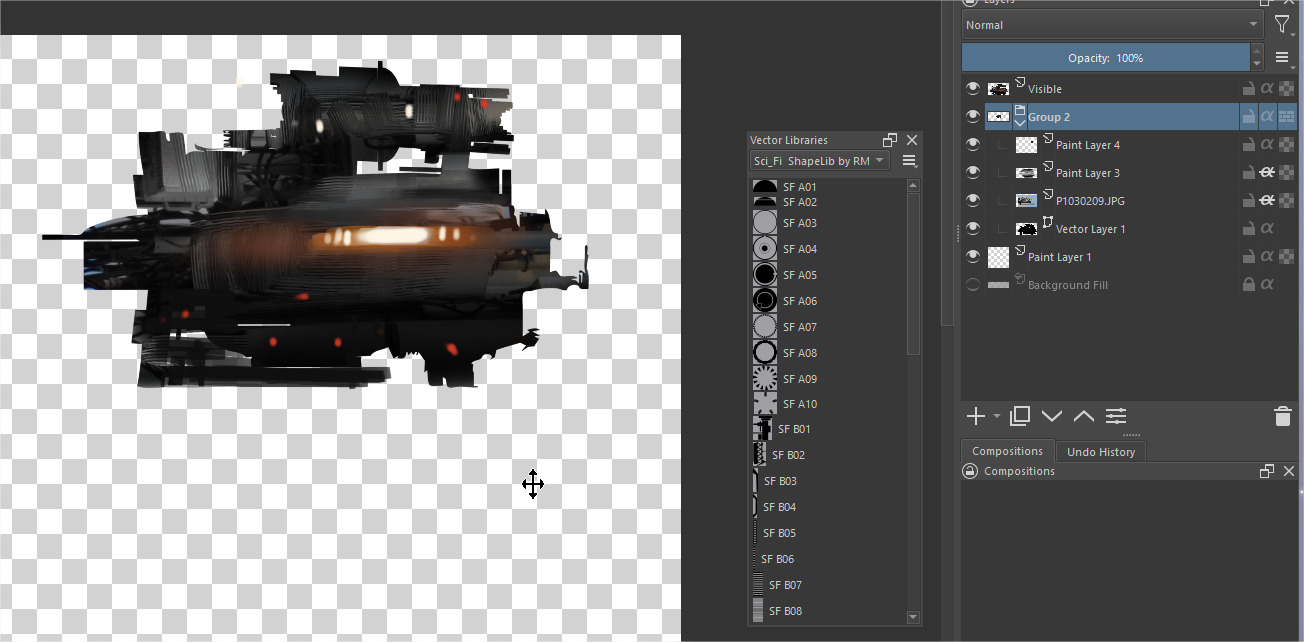
Task: Click the layer Opacity slider
Action: [x=1105, y=58]
